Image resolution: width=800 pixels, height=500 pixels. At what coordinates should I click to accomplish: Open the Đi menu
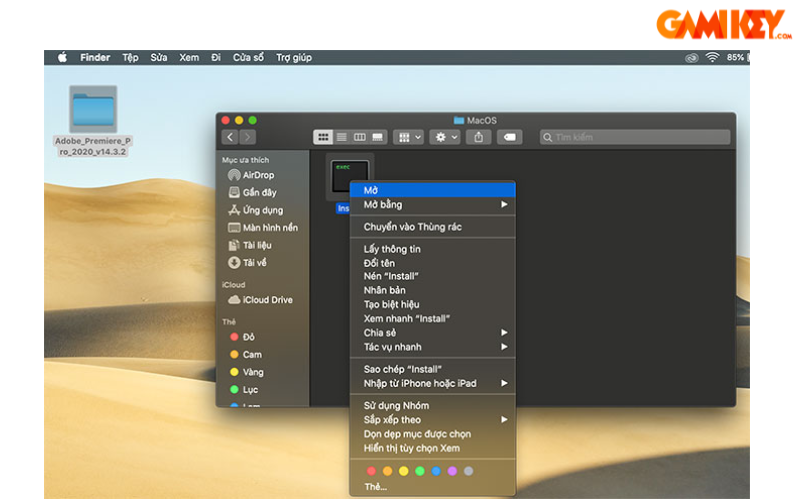pyautogui.click(x=216, y=58)
